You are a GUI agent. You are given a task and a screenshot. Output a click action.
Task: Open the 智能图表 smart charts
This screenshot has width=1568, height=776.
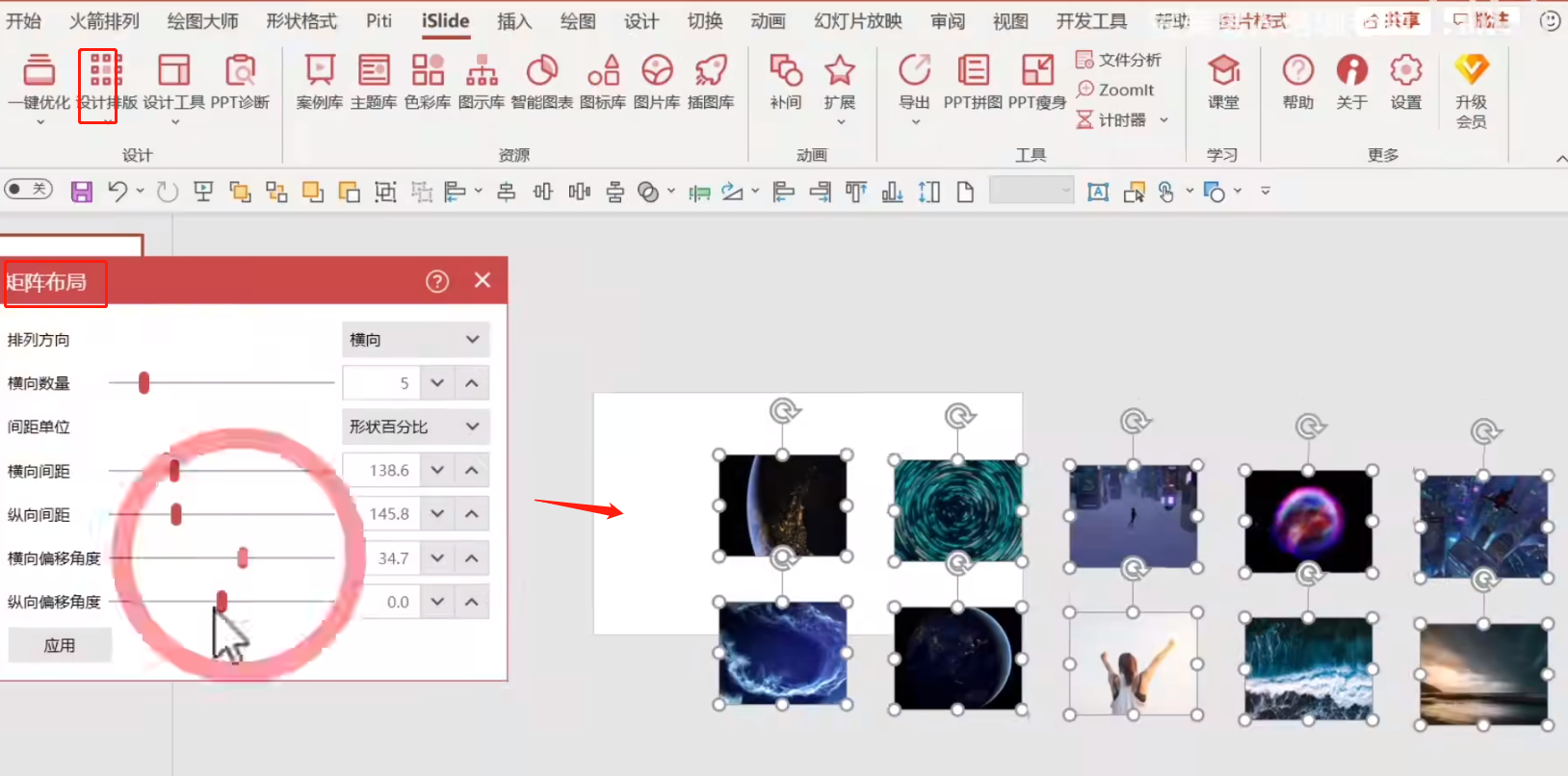tap(542, 84)
